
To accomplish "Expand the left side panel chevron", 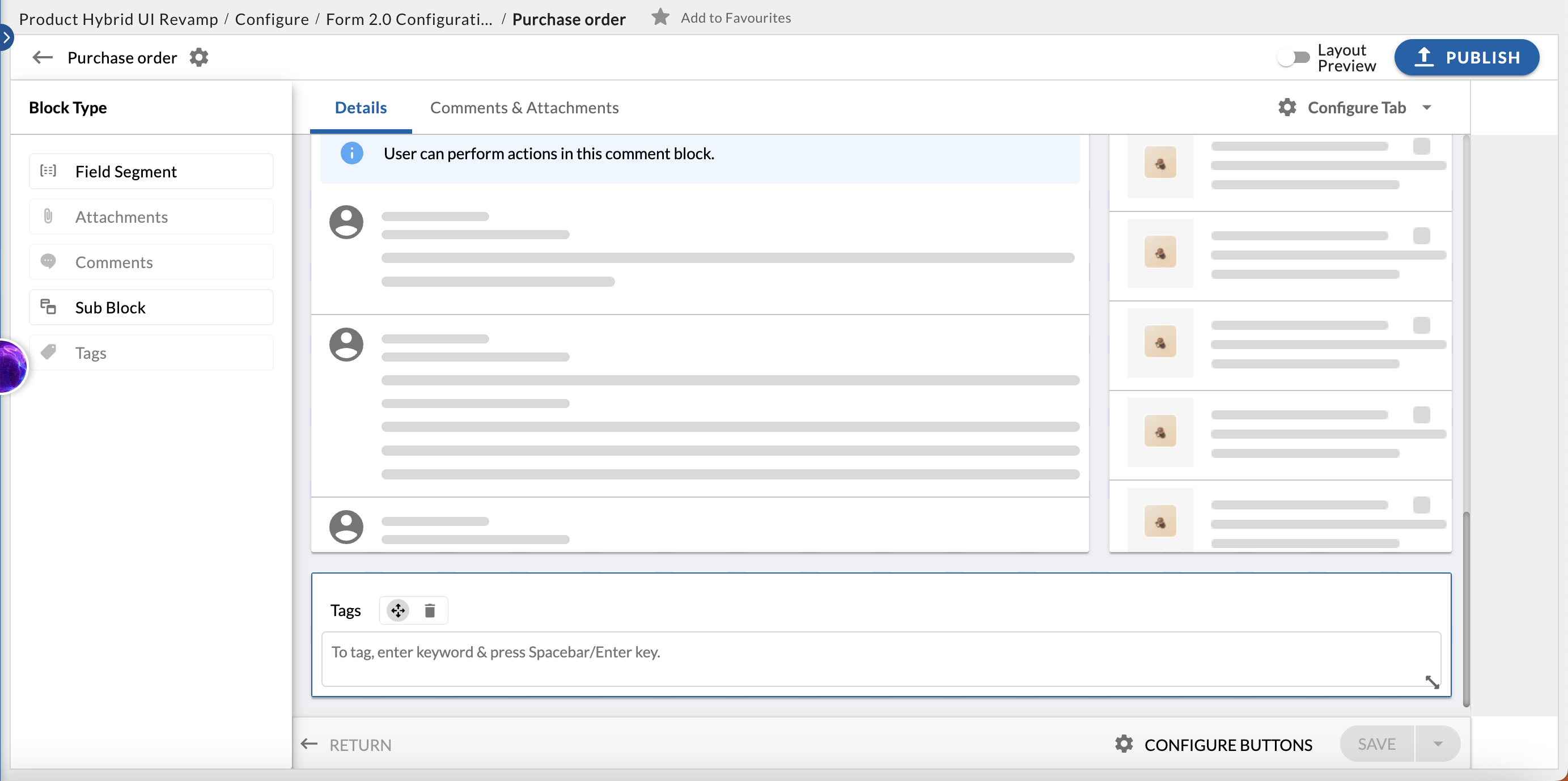I will pos(6,38).
